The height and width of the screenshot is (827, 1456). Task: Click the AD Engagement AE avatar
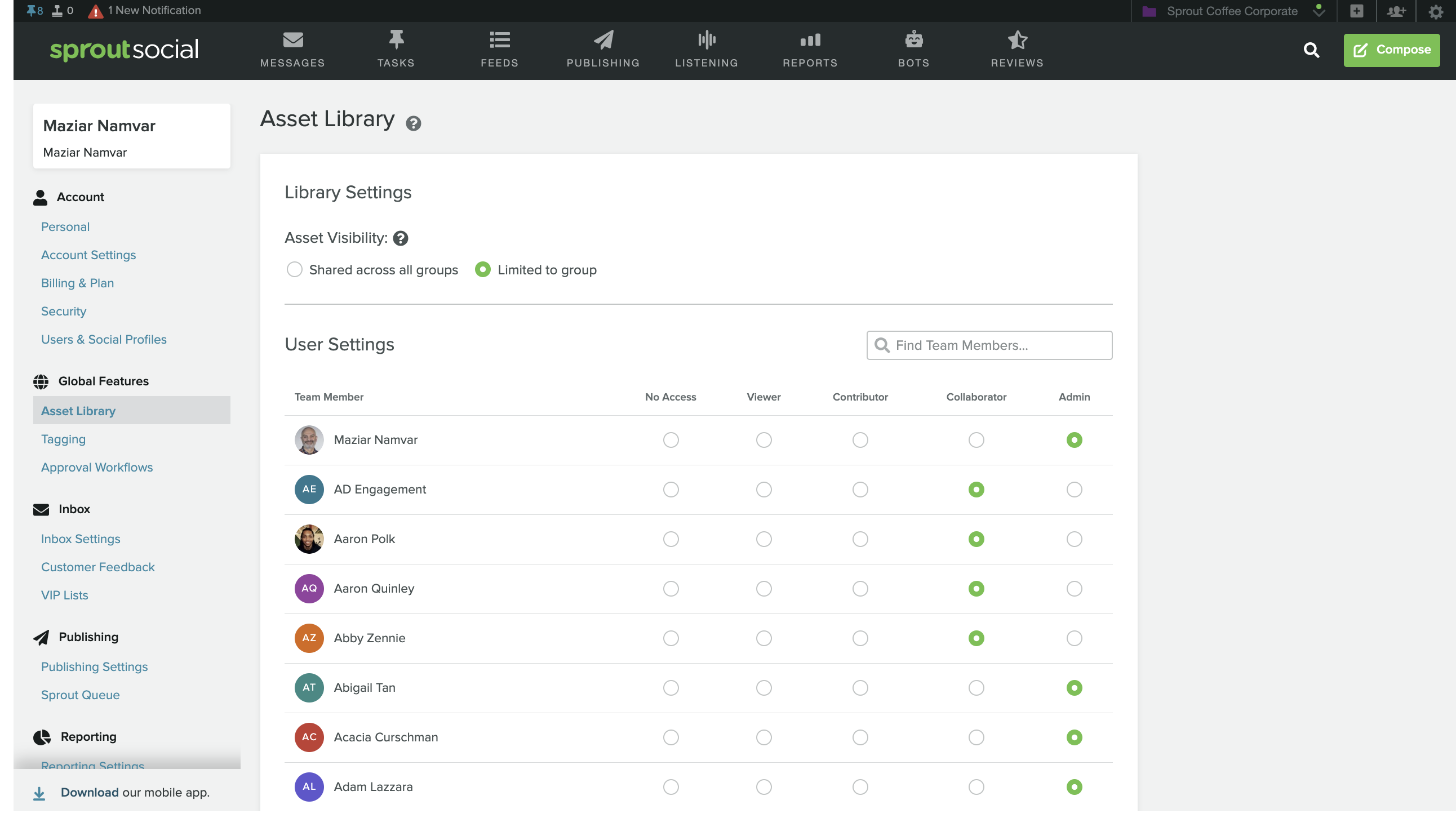[x=309, y=490]
